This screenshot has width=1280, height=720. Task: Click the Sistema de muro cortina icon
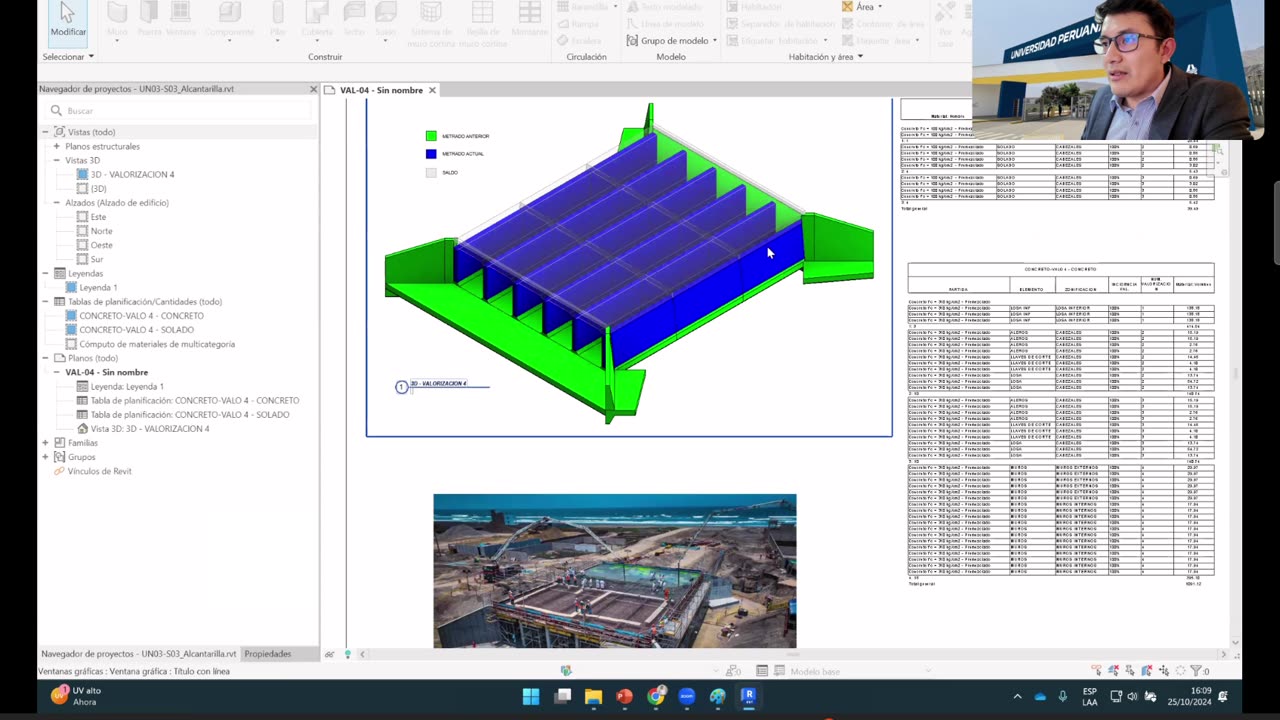pos(431,24)
